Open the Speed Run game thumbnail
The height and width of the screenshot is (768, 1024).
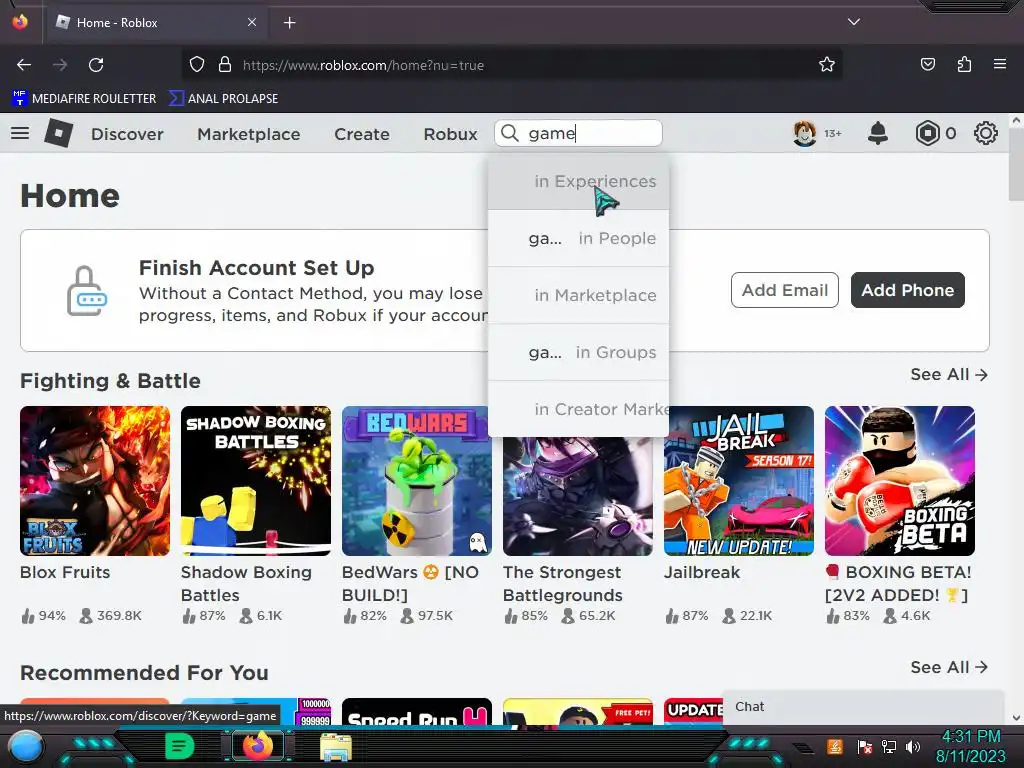(x=417, y=712)
